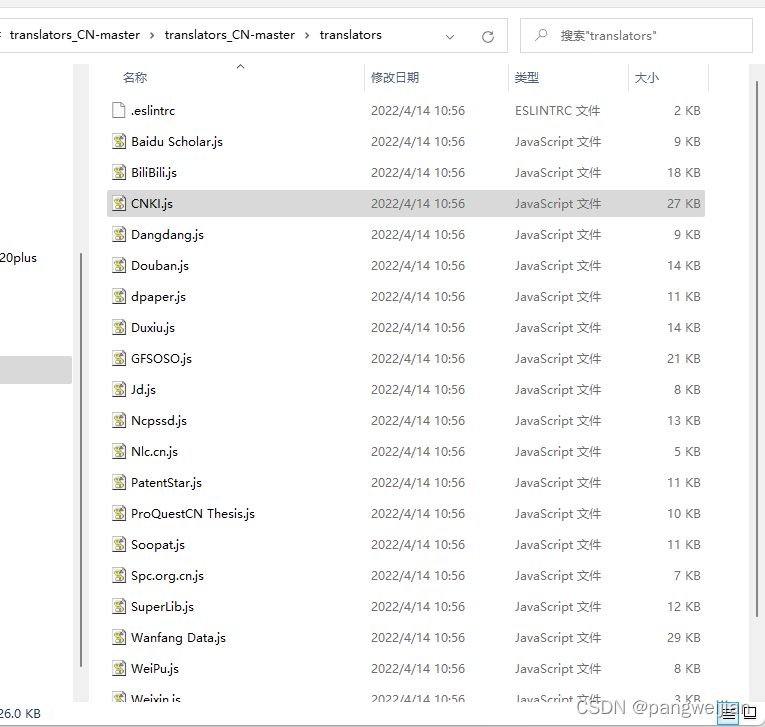Image resolution: width=765 pixels, height=727 pixels.
Task: Select the Douban.js file name
Action: 160,265
